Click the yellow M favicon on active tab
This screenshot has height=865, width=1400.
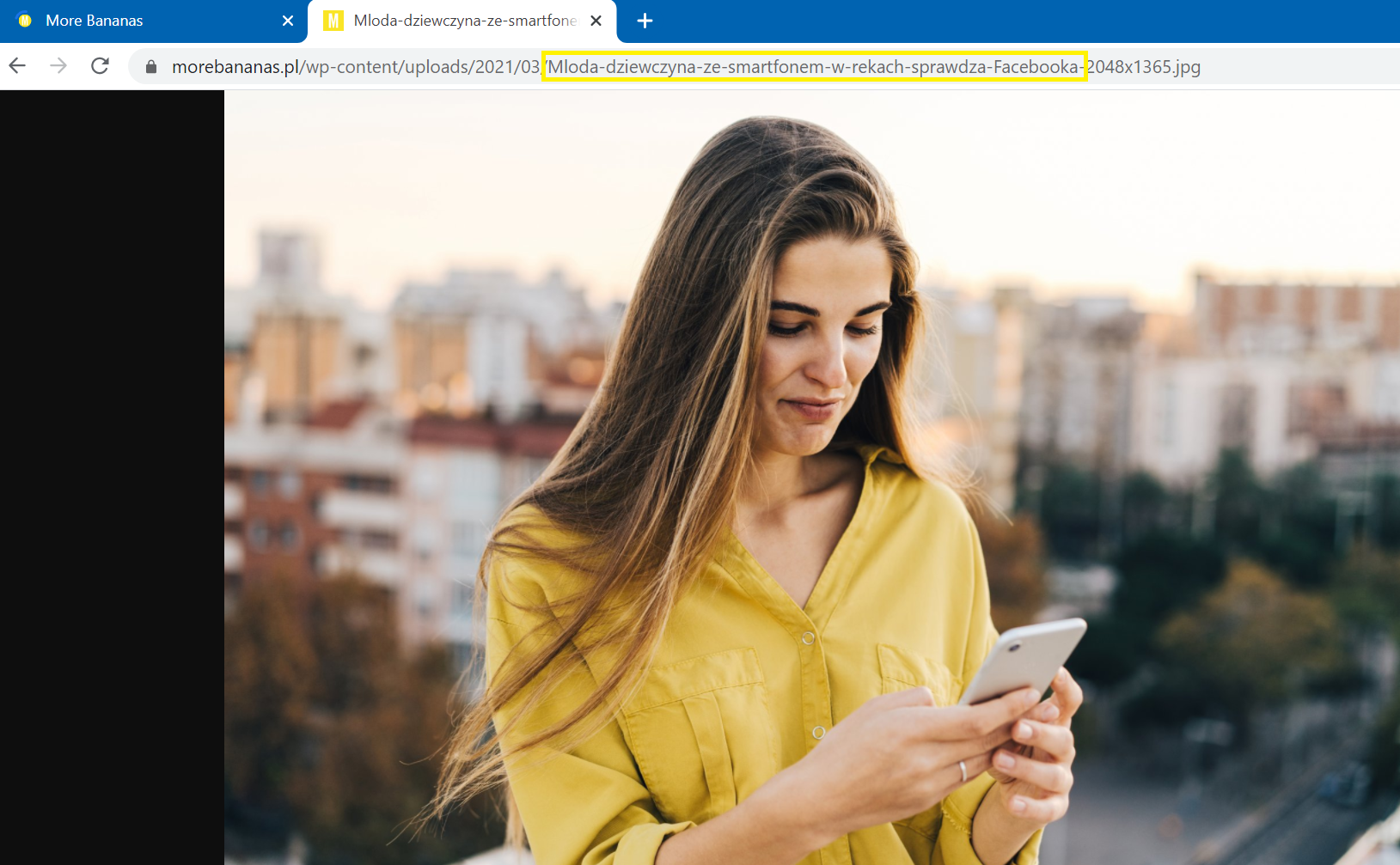coord(333,21)
